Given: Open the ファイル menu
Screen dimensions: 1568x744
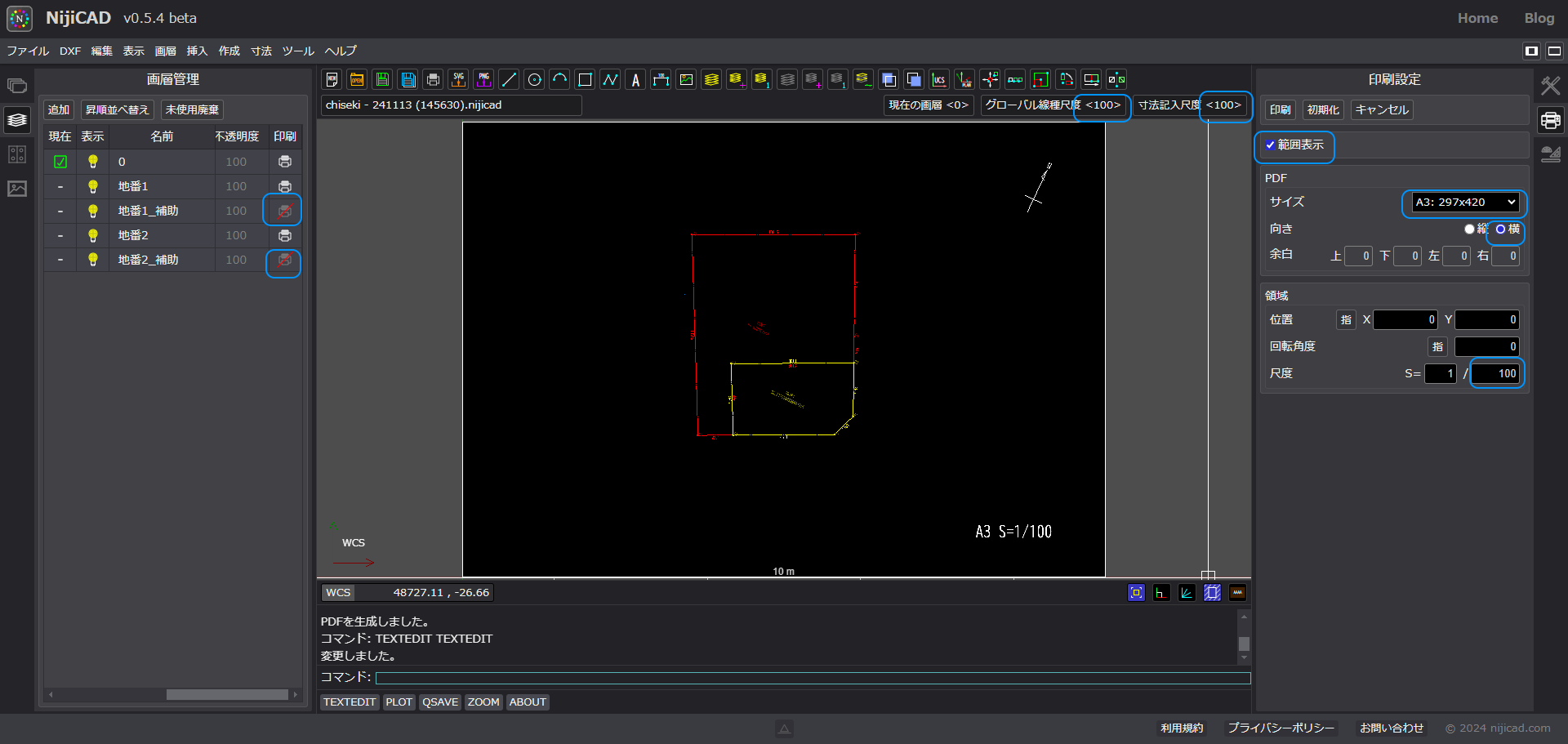Looking at the screenshot, I should click(28, 51).
